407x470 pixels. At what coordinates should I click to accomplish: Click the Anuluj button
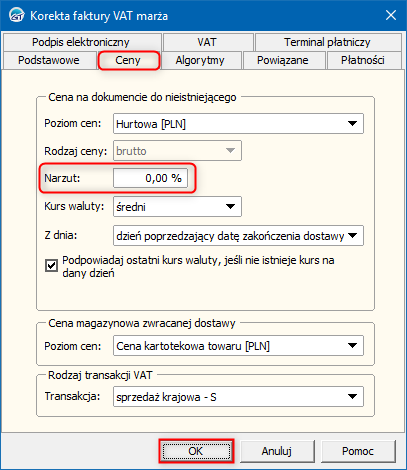coord(277,451)
